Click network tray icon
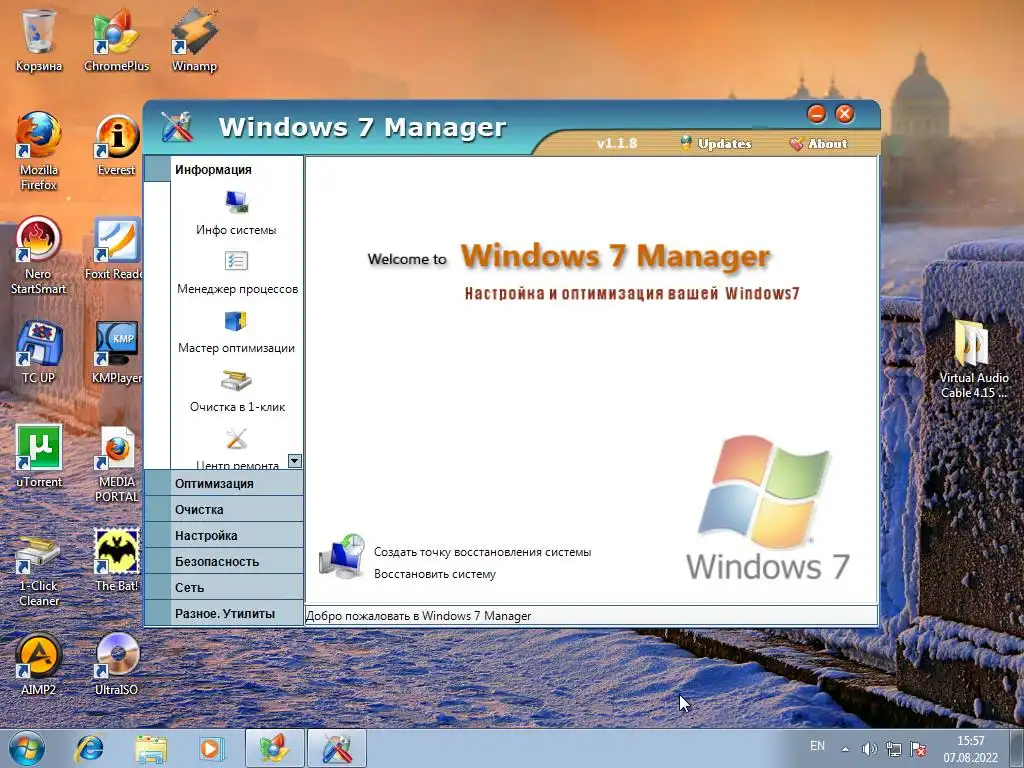The image size is (1024, 768). (x=893, y=749)
